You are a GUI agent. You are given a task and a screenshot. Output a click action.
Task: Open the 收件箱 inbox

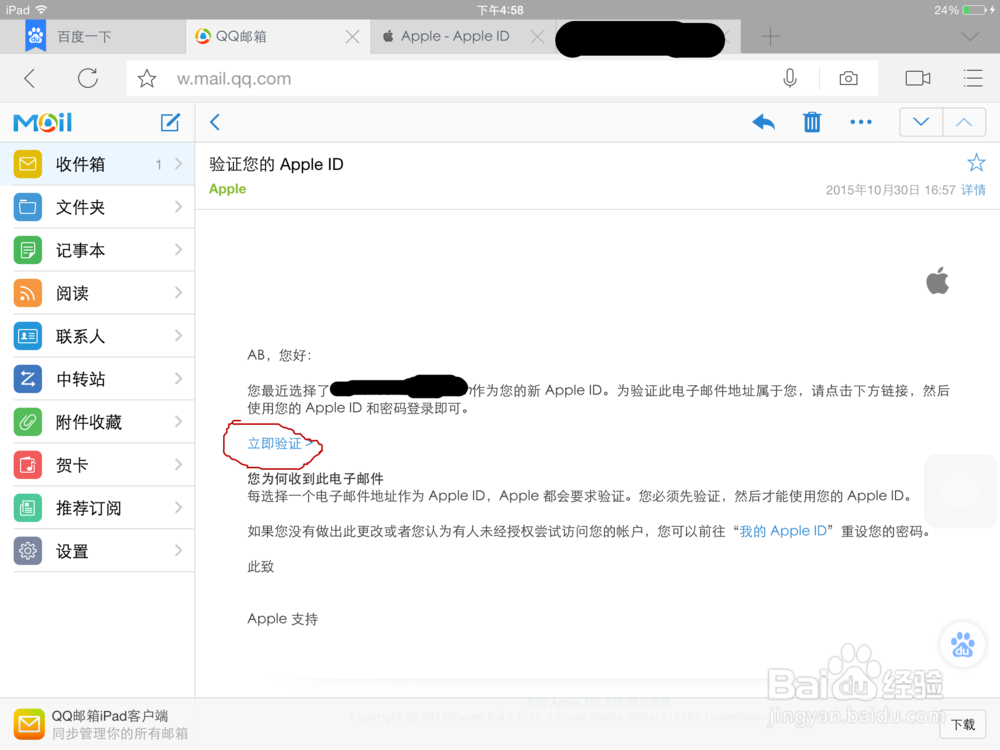[x=97, y=164]
